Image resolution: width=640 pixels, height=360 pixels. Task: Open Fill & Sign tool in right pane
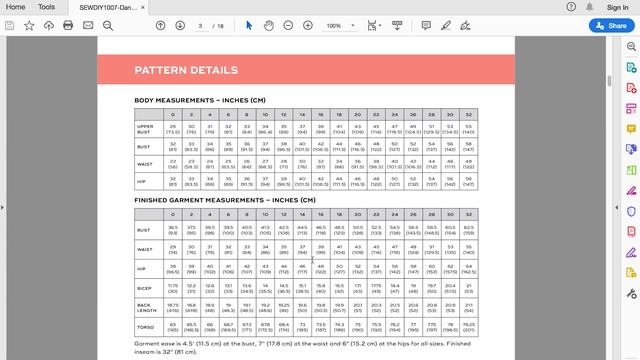(631, 253)
